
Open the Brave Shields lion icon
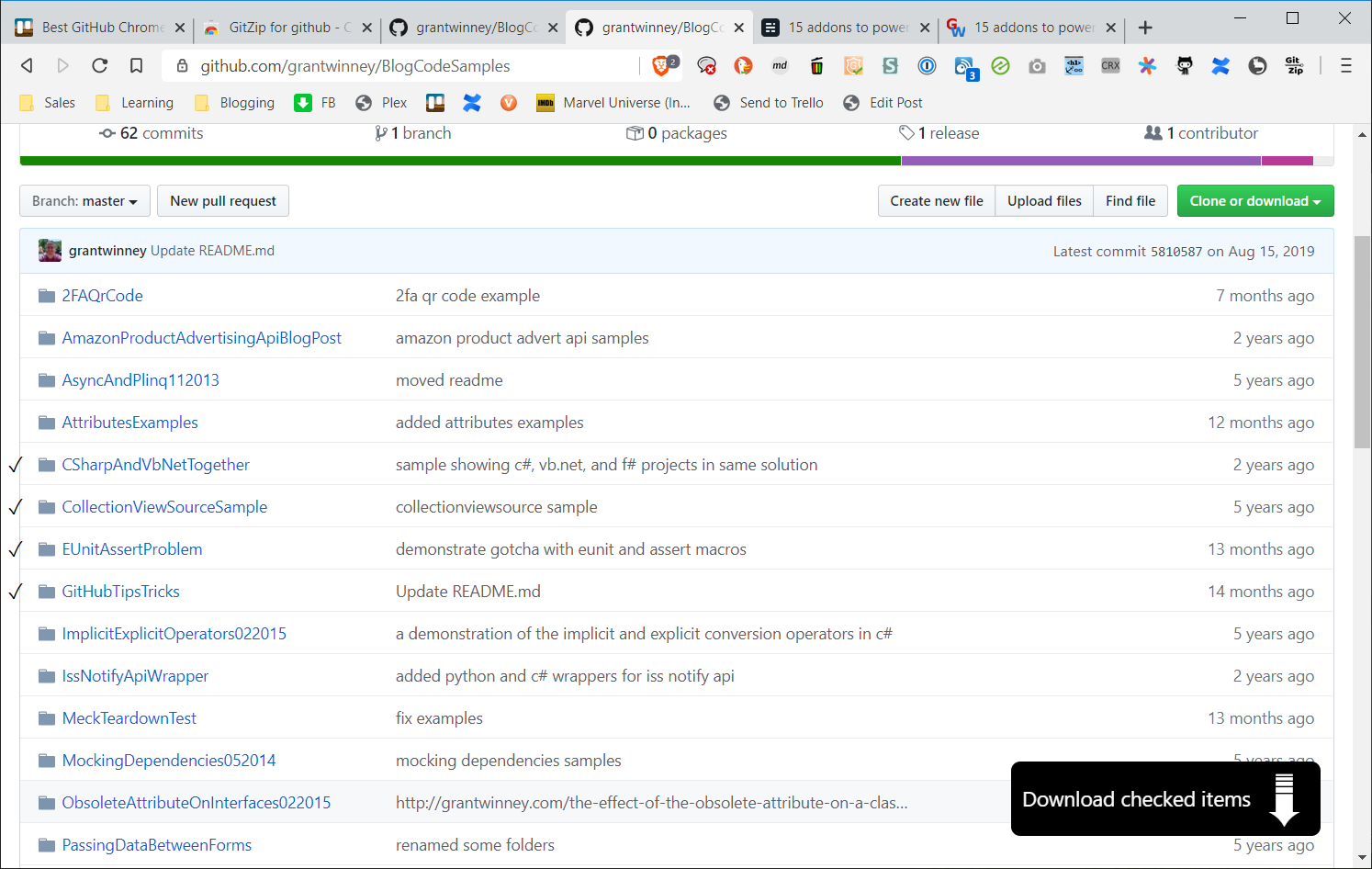(661, 65)
